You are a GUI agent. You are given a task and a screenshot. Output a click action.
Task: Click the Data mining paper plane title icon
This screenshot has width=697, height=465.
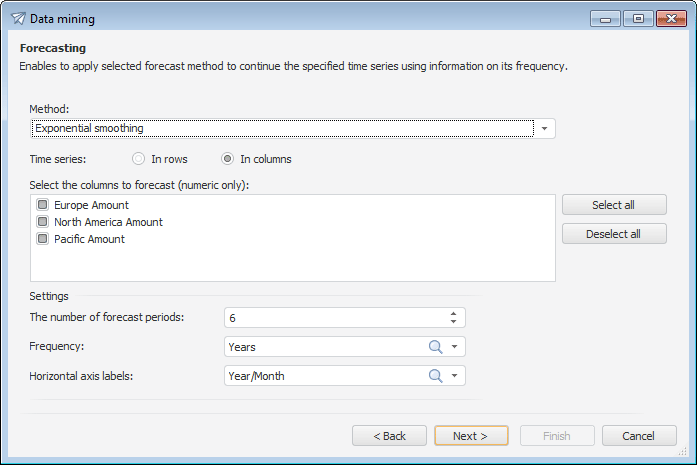(x=17, y=18)
